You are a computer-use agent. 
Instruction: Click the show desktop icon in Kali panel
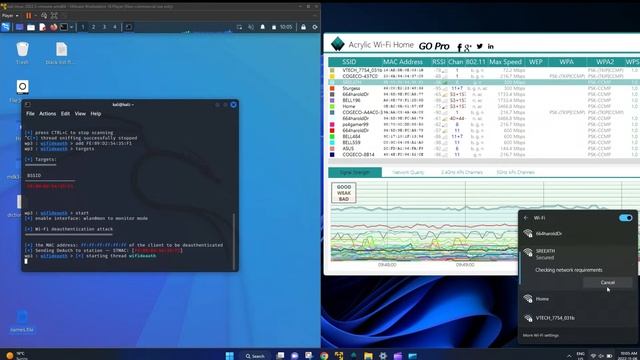coord(19,27)
